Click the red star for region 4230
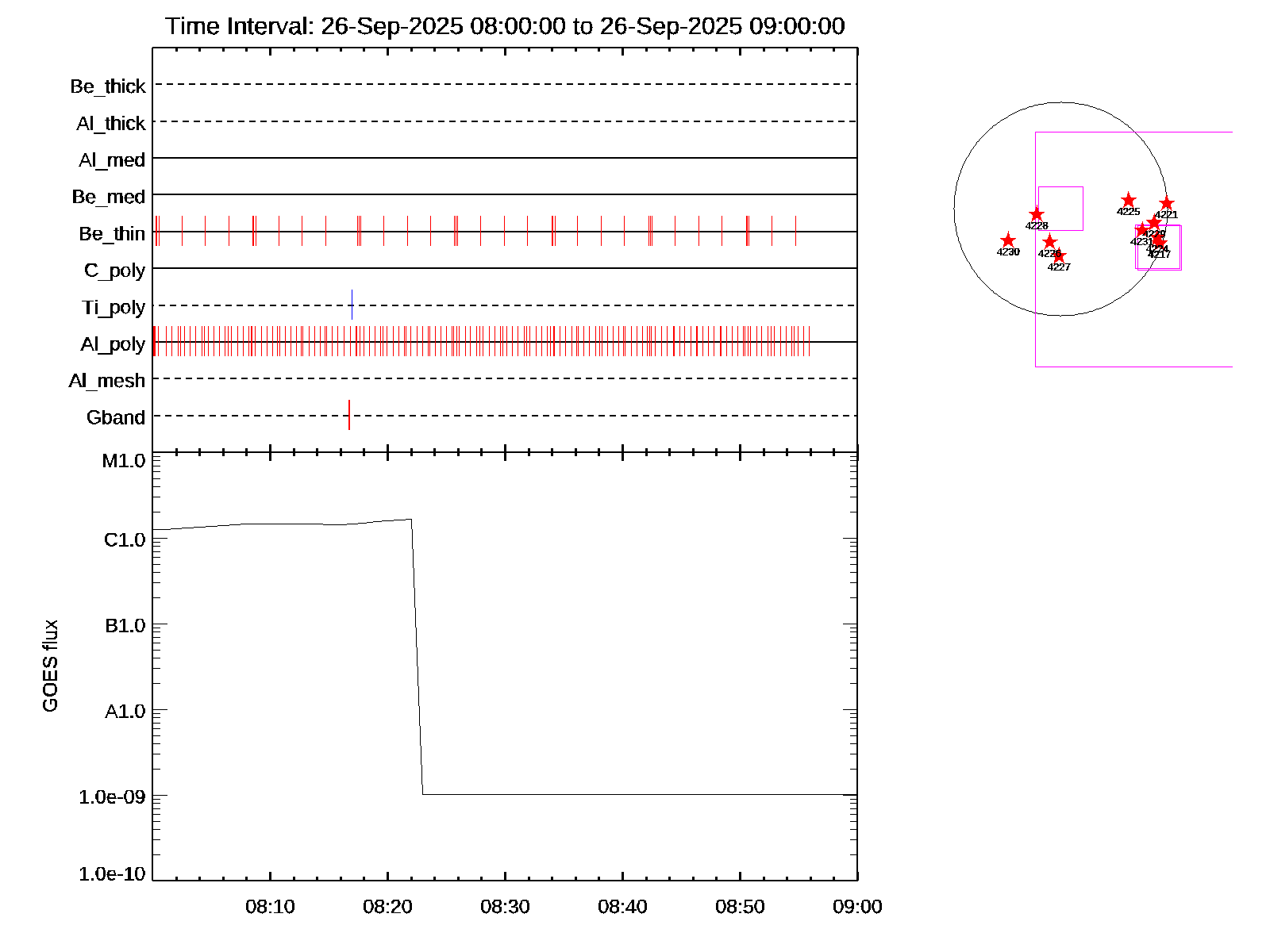Viewport: 1270px width, 952px height. click(x=1007, y=240)
